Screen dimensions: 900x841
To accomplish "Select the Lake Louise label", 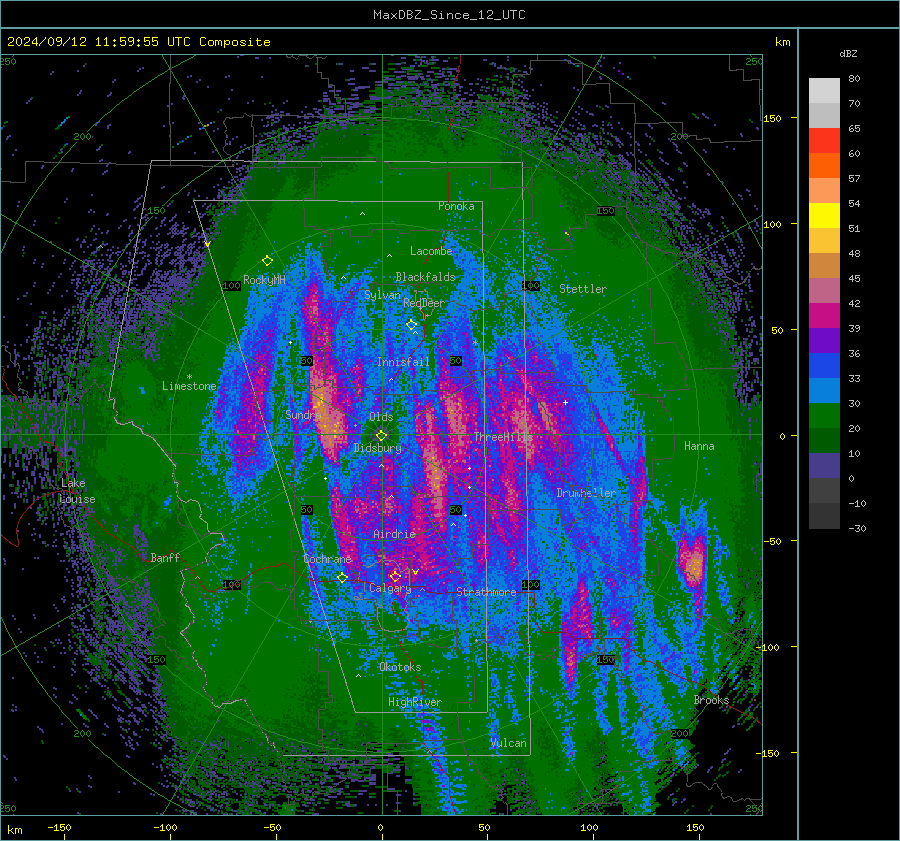I will 77,491.
